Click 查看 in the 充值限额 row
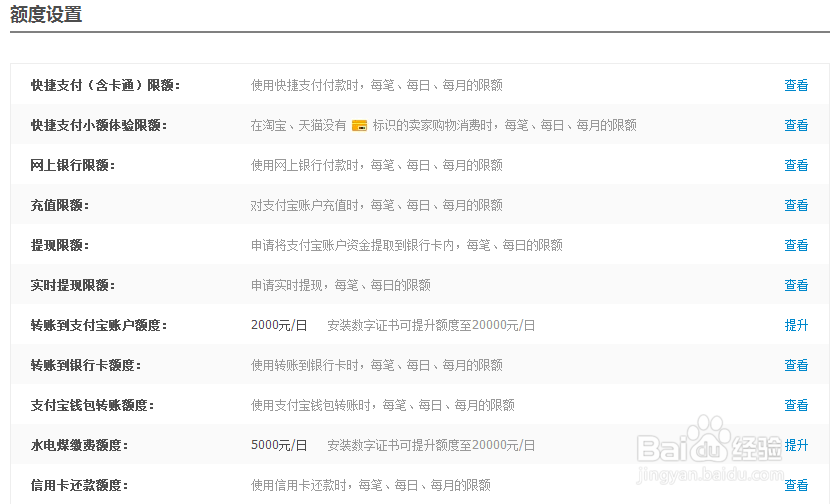Image resolution: width=831 pixels, height=504 pixels. coord(796,206)
